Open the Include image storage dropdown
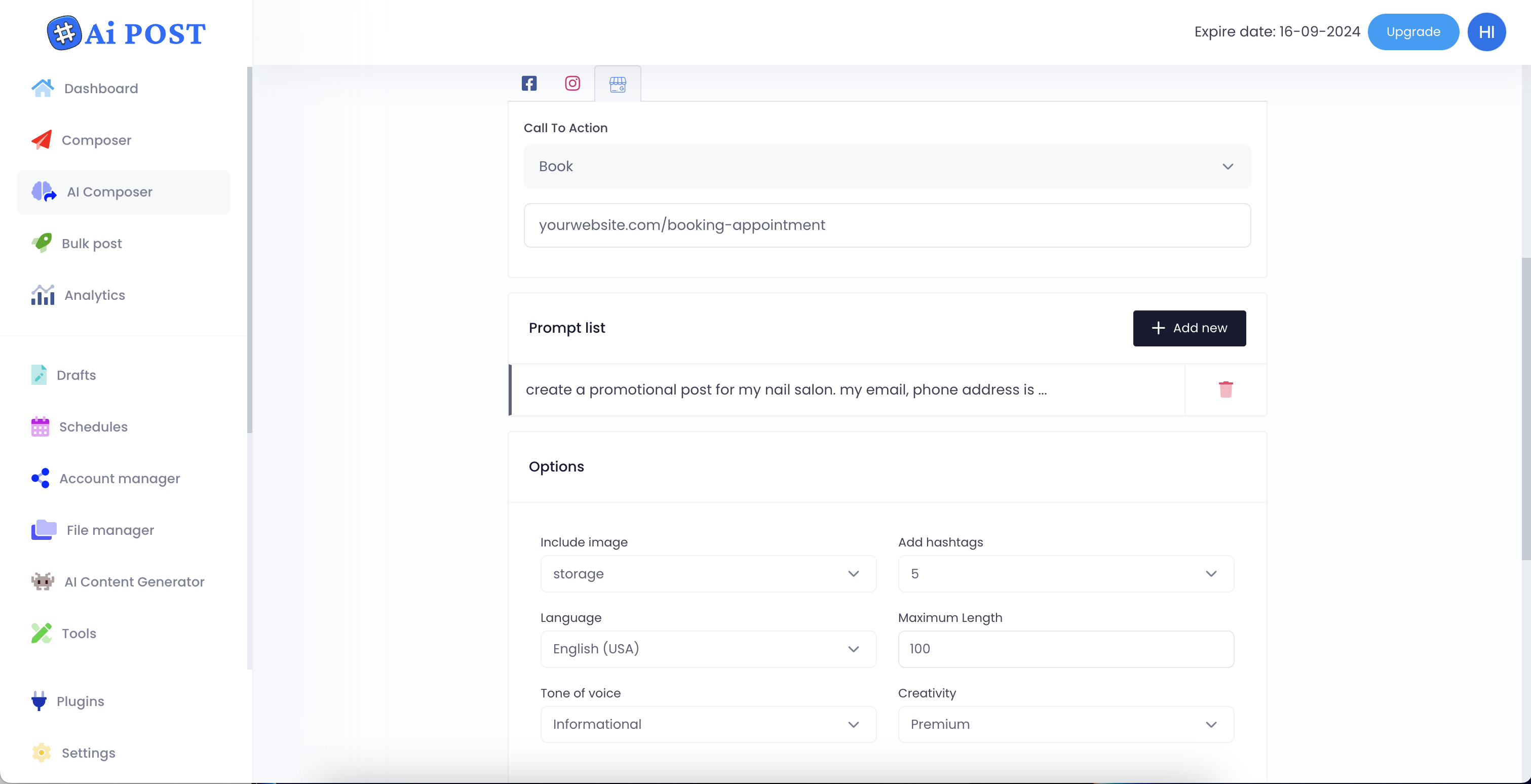The width and height of the screenshot is (1531, 784). [x=708, y=574]
